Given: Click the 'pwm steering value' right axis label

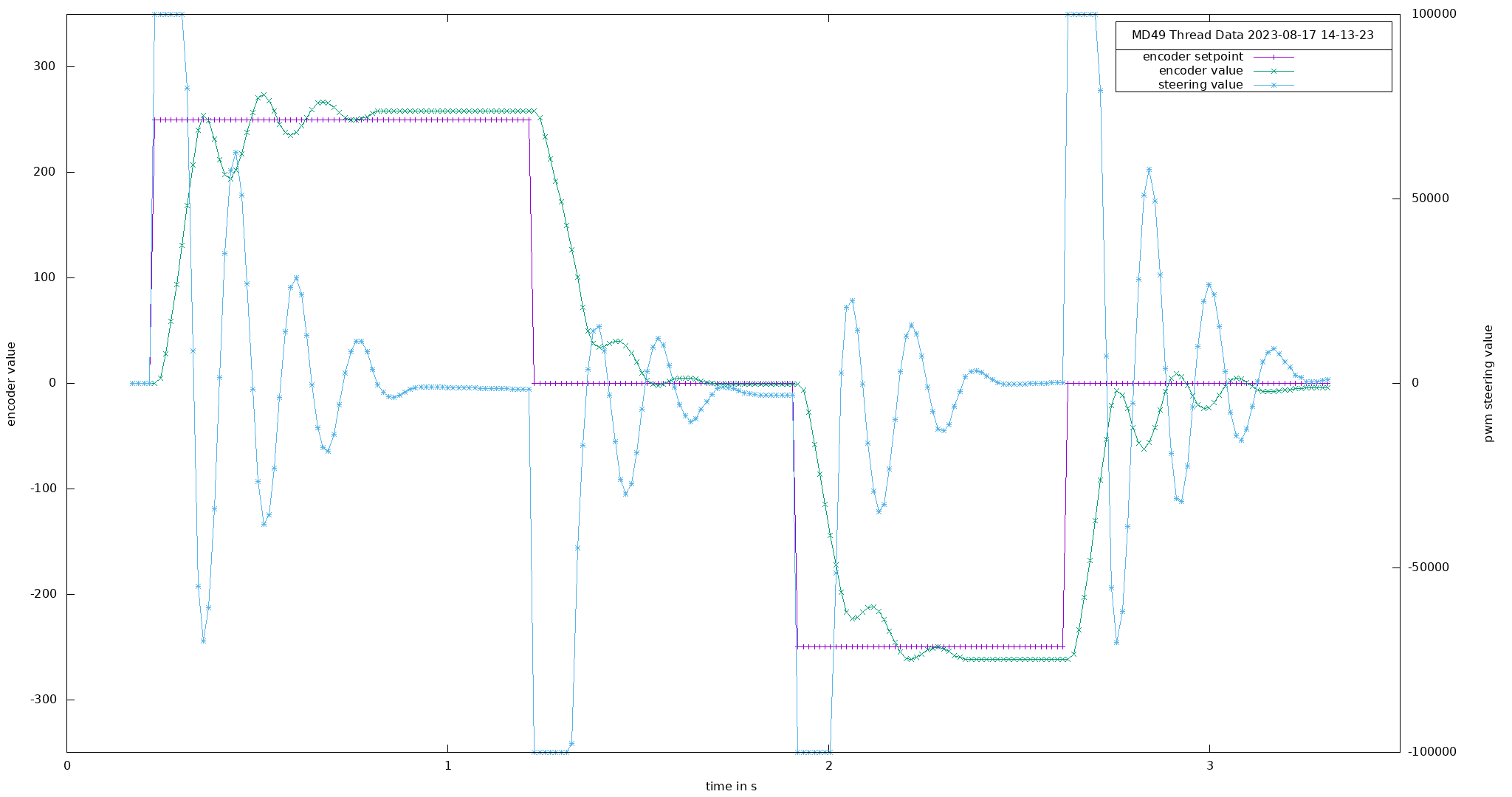Looking at the screenshot, I should 1488,384.
